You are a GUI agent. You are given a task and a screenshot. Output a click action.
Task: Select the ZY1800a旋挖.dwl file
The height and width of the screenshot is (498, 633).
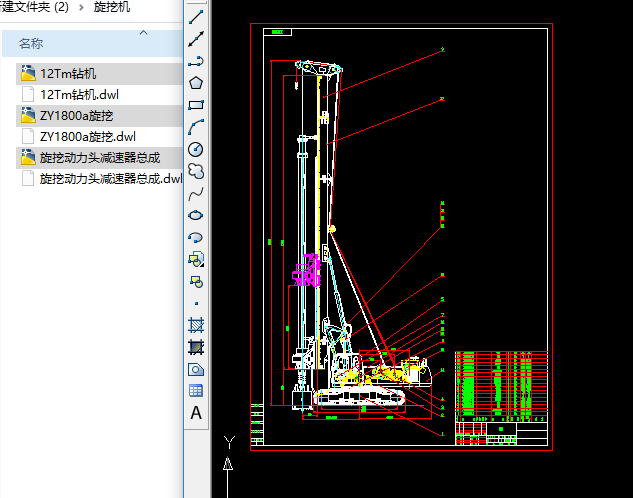point(87,137)
